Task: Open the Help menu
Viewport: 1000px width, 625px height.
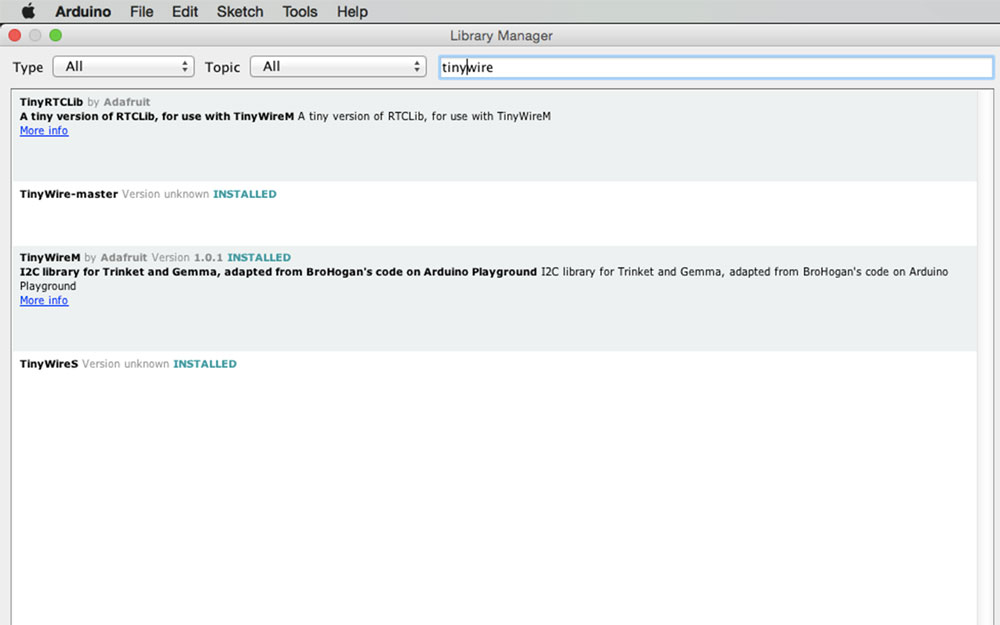Action: (x=352, y=11)
